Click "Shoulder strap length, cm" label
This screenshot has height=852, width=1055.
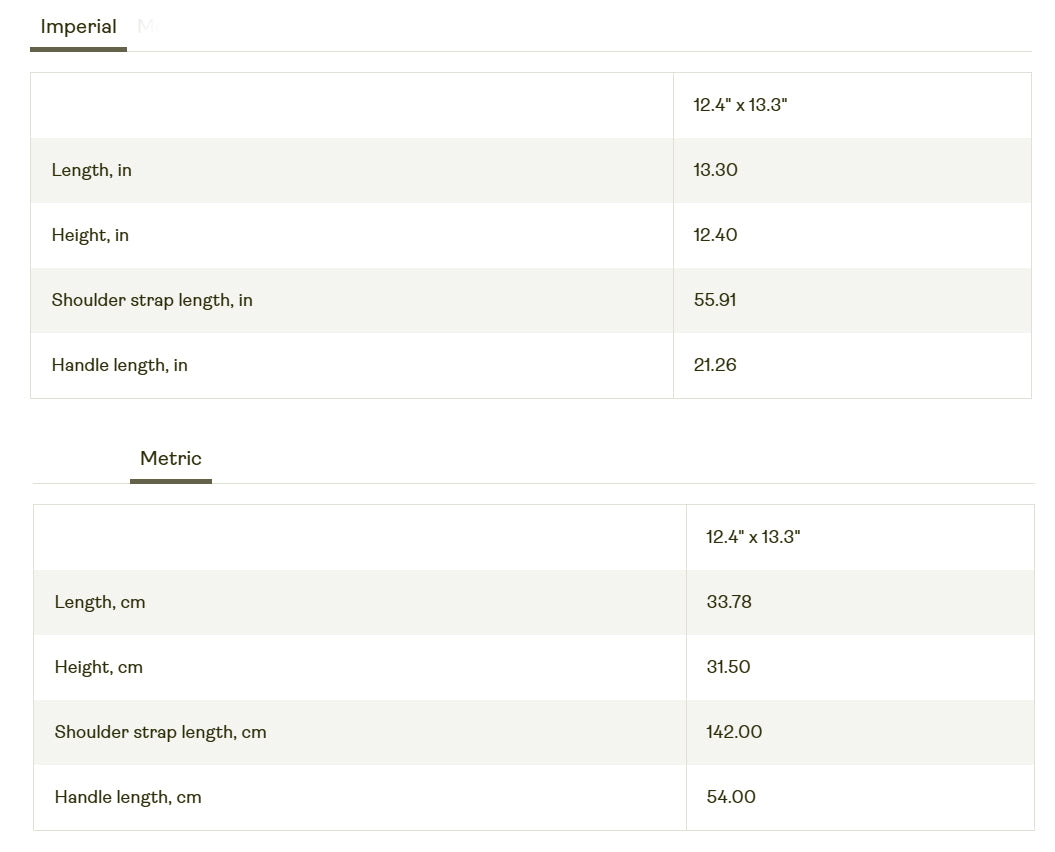pos(161,732)
